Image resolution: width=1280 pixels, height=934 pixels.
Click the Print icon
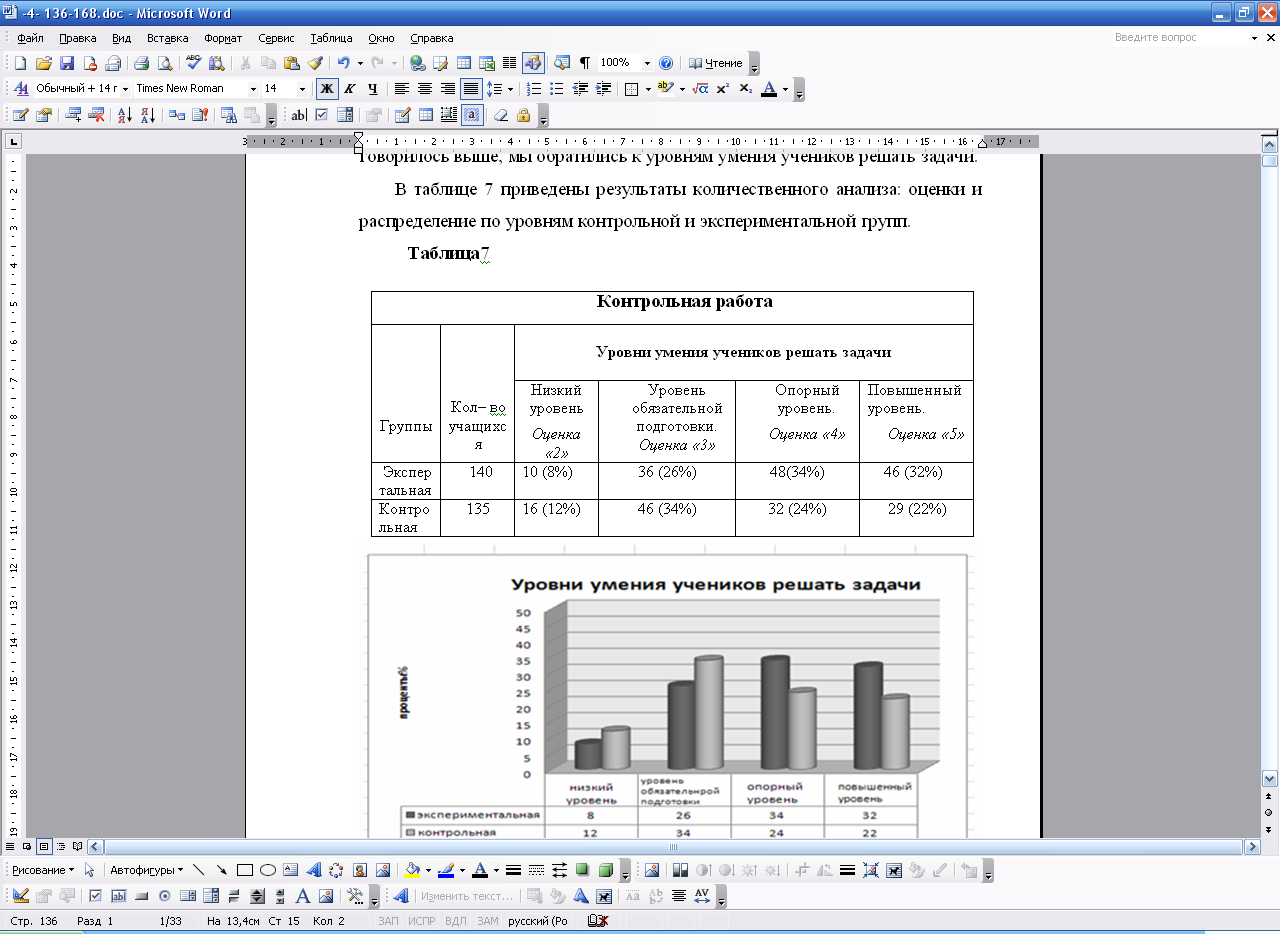pyautogui.click(x=142, y=63)
